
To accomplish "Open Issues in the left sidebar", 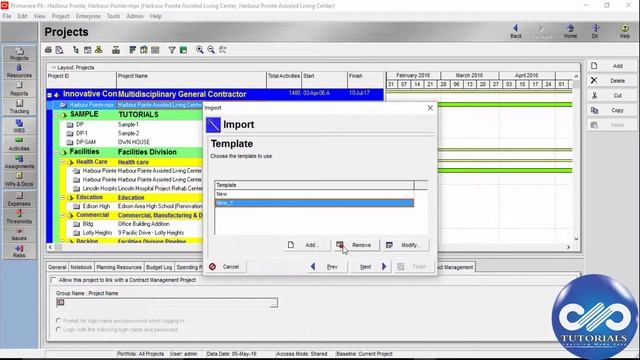I will coord(19,234).
